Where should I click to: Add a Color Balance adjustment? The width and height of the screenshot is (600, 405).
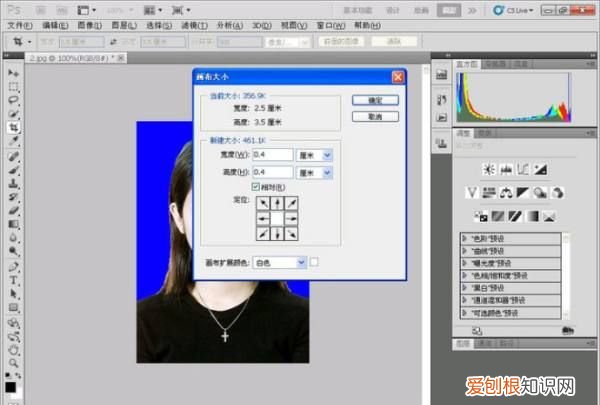click(506, 193)
